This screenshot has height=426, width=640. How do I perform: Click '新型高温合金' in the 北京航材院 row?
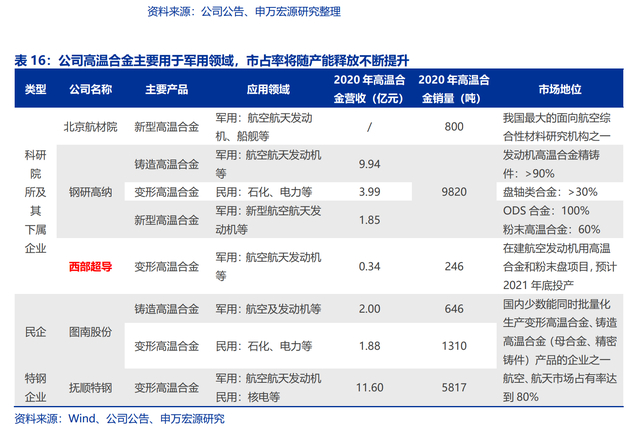(x=167, y=127)
